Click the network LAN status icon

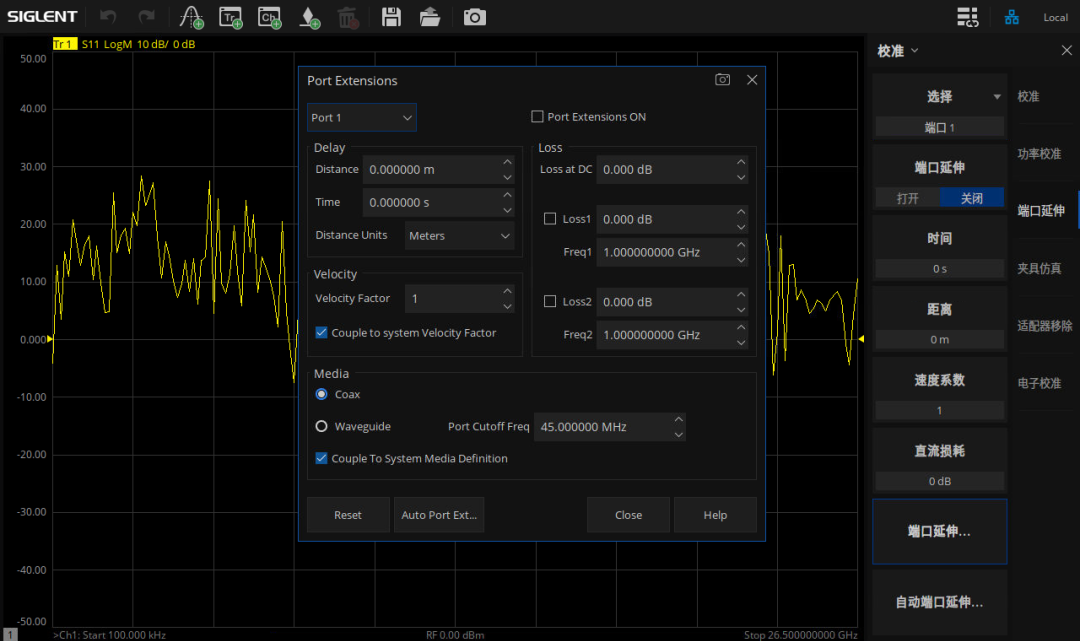pyautogui.click(x=1012, y=17)
